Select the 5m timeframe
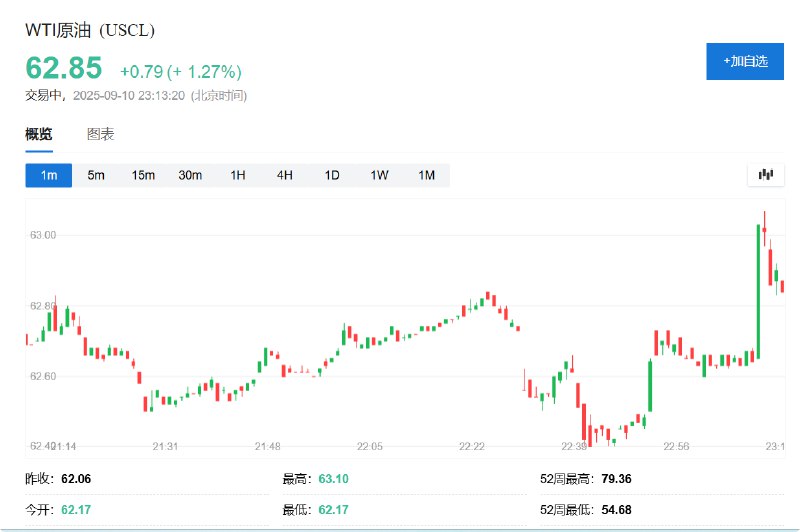Image resolution: width=800 pixels, height=532 pixels. [96, 175]
